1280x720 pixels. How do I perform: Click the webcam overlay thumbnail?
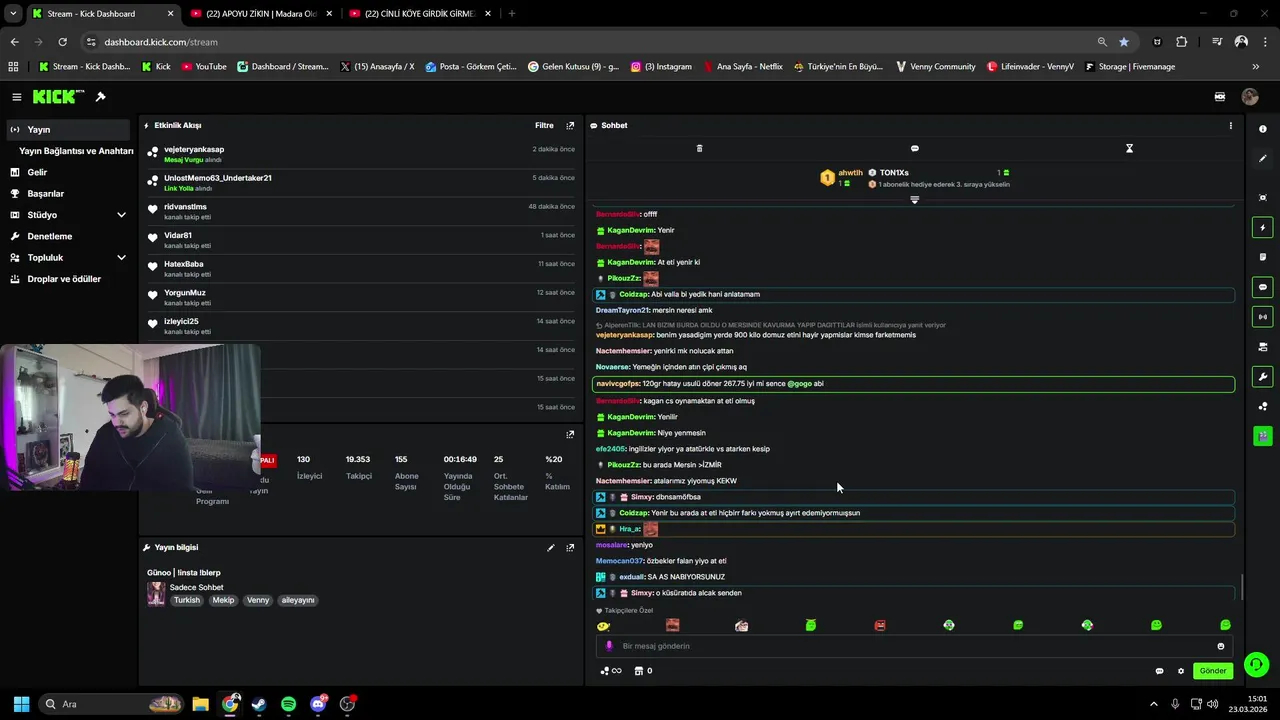click(x=130, y=417)
